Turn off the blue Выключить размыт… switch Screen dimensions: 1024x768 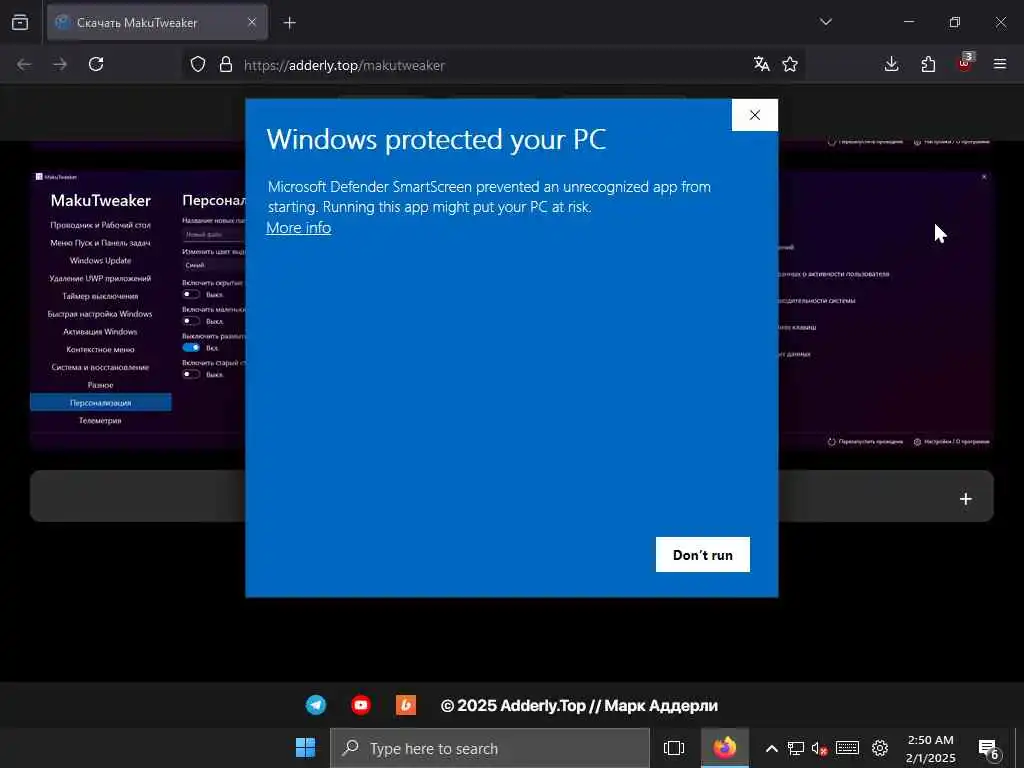tap(191, 347)
